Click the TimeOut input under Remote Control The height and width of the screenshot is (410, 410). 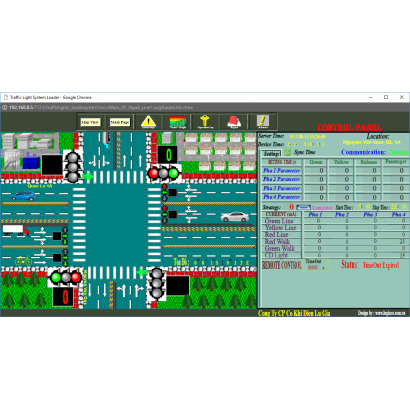point(313,267)
